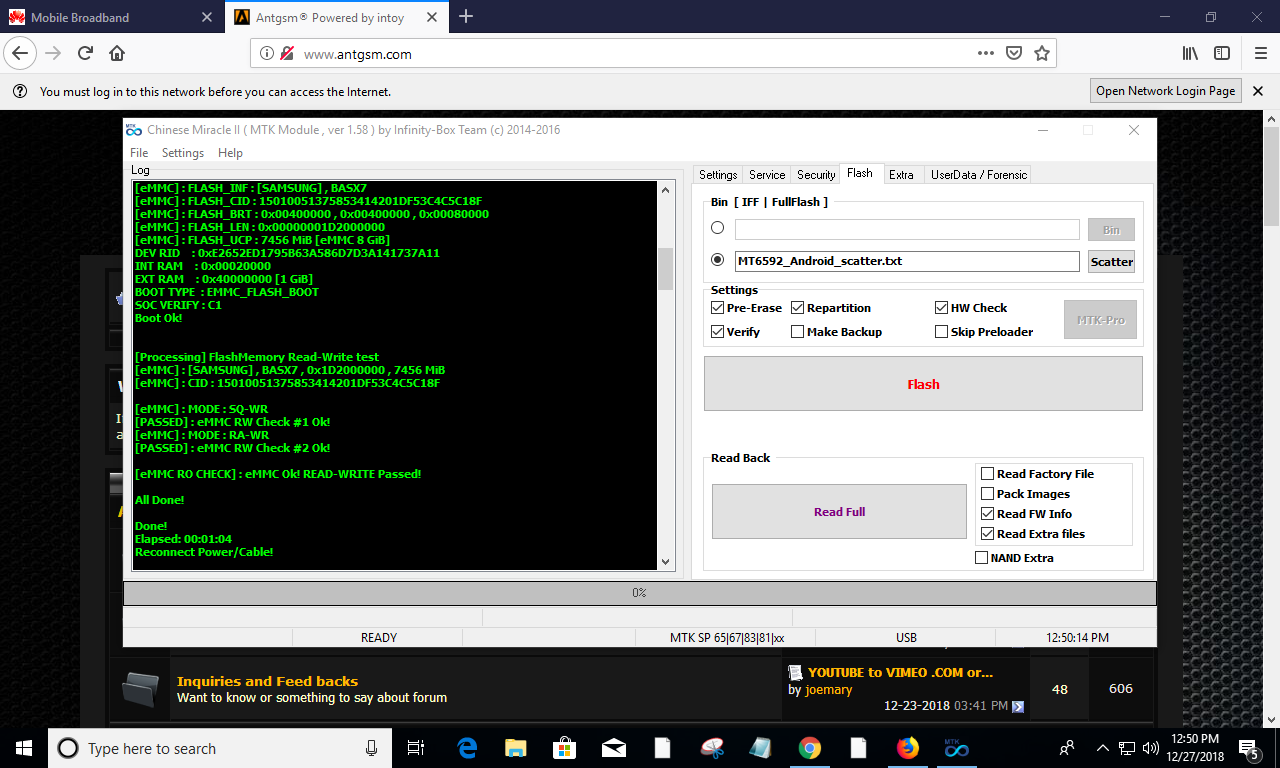Click the scatter file path field
Viewport: 1280px width, 768px height.
click(x=907, y=261)
